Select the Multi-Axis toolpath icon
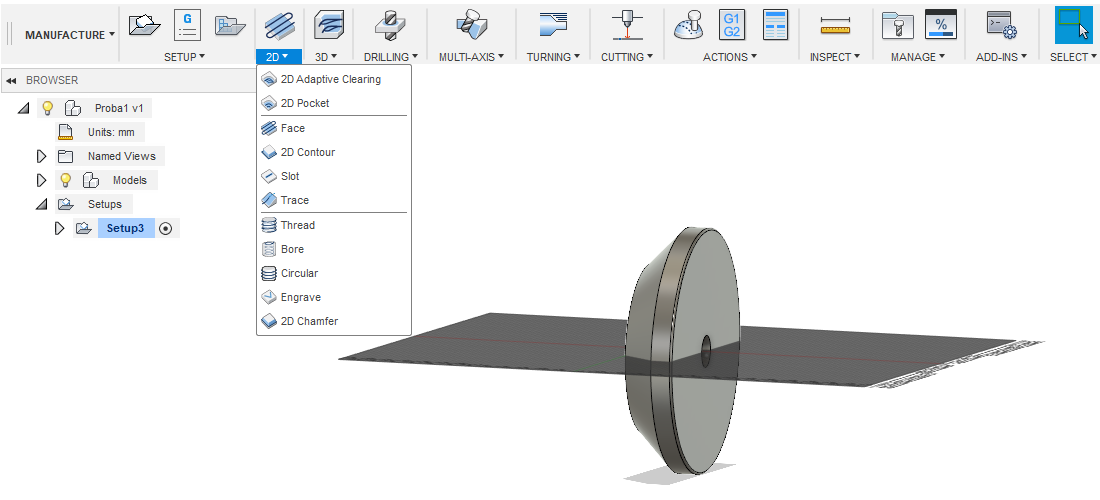Viewport: 1100px width, 500px height. (x=470, y=24)
